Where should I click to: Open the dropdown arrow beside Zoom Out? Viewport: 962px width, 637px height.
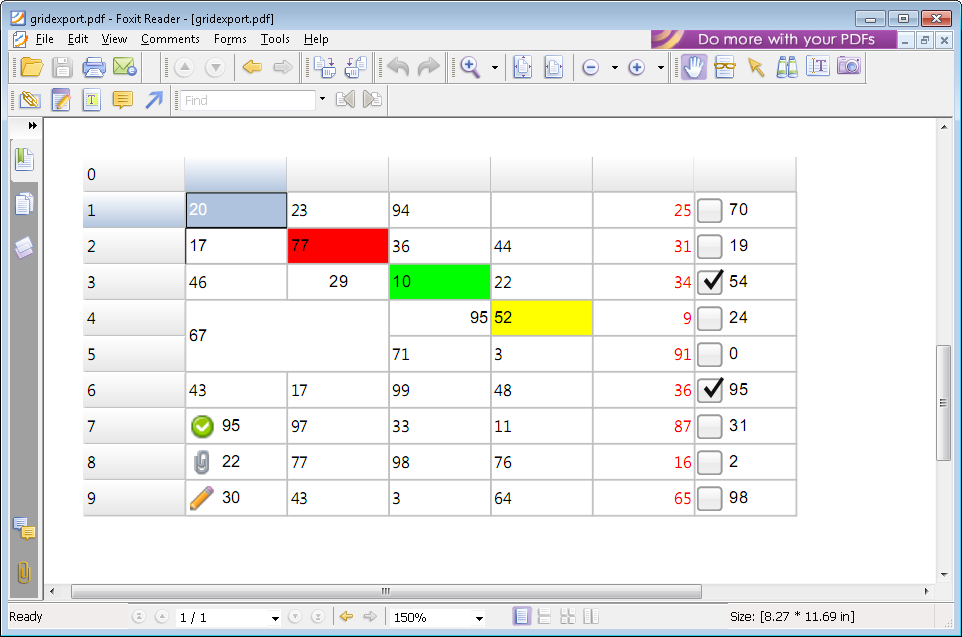[x=614, y=68]
